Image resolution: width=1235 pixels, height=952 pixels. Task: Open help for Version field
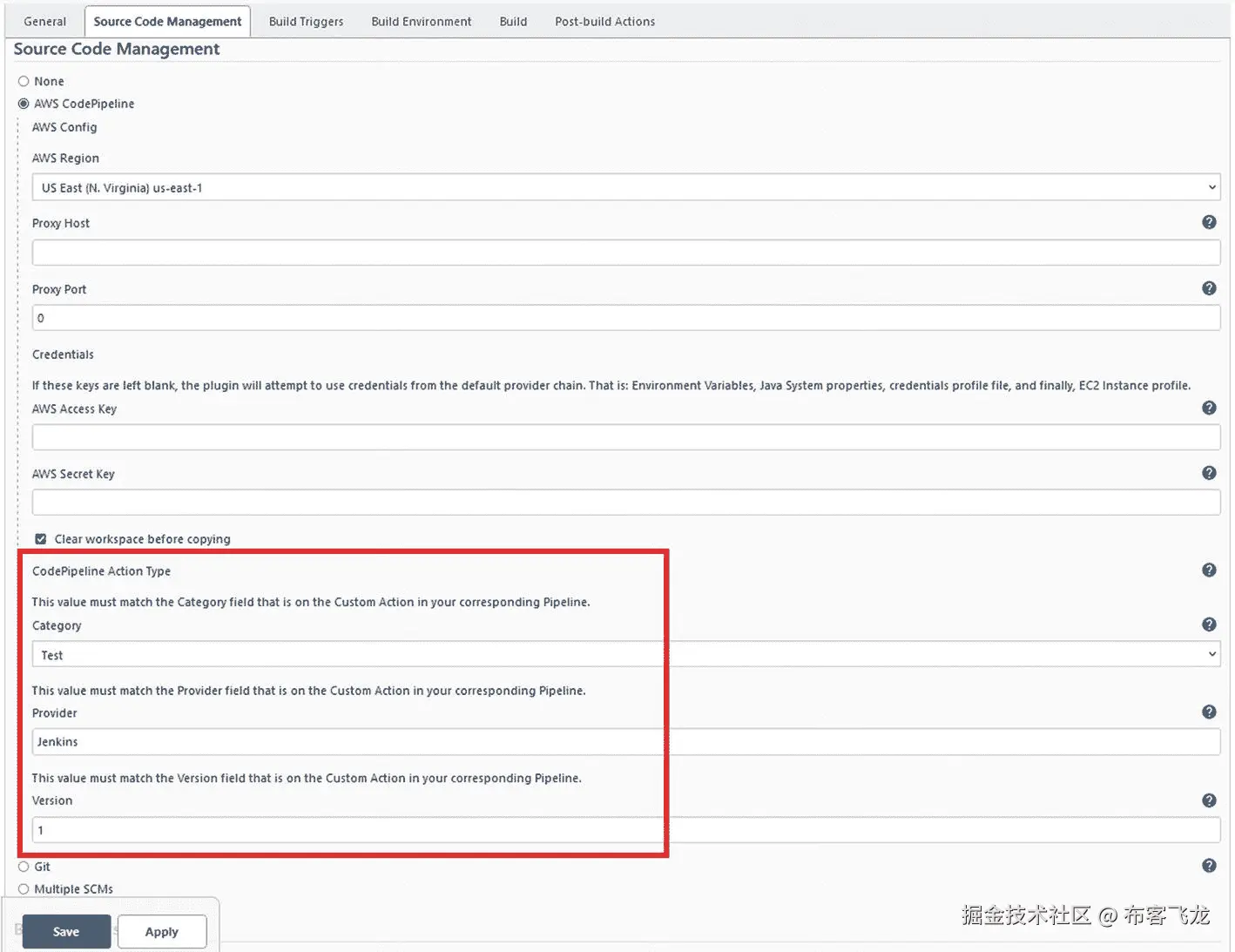pos(1209,800)
